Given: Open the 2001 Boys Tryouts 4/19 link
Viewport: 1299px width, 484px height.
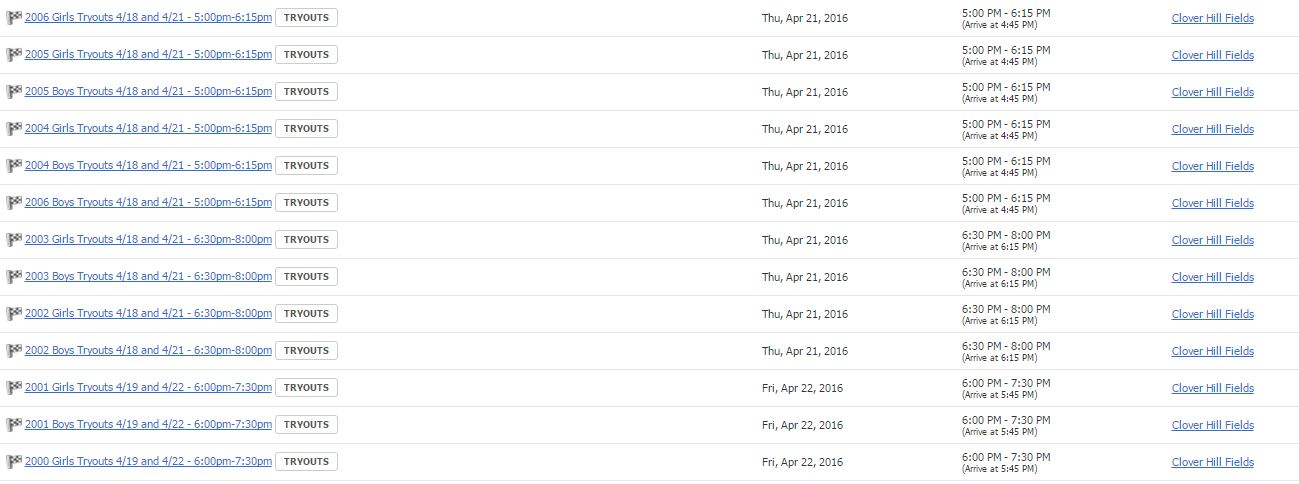Looking at the screenshot, I should (148, 424).
